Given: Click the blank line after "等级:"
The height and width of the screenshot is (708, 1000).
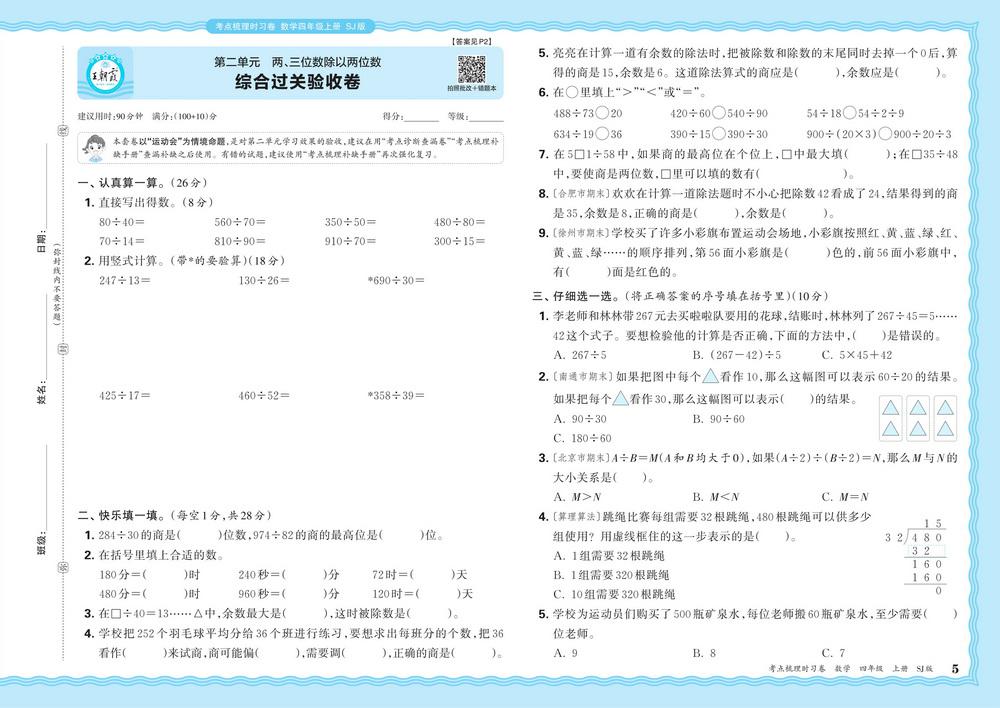Looking at the screenshot, I should pos(487,117).
